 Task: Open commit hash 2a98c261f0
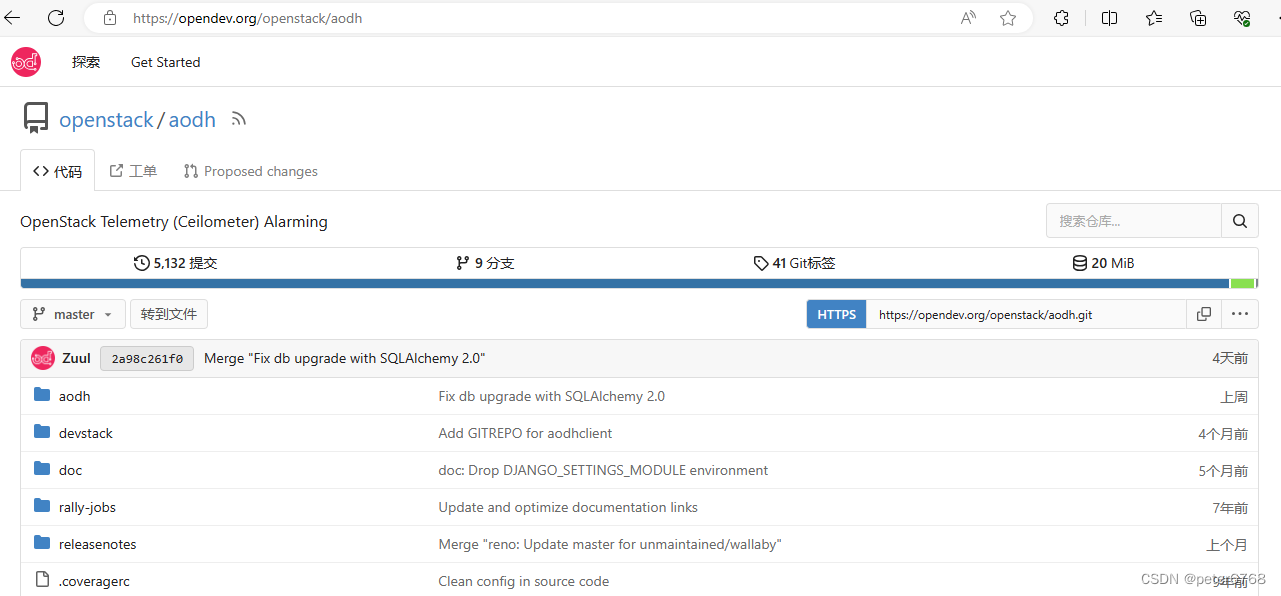[x=147, y=358]
